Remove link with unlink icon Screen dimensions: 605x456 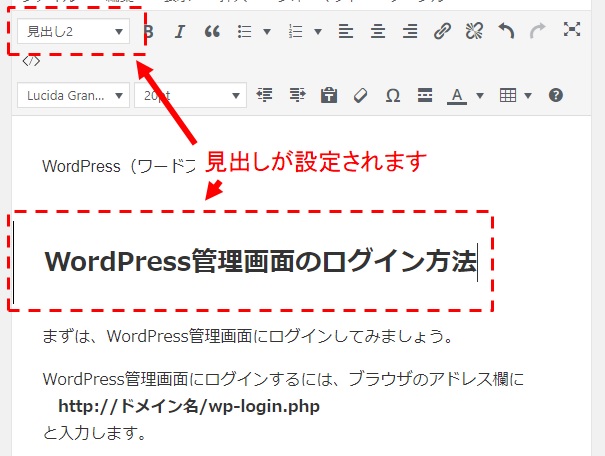coord(474,31)
